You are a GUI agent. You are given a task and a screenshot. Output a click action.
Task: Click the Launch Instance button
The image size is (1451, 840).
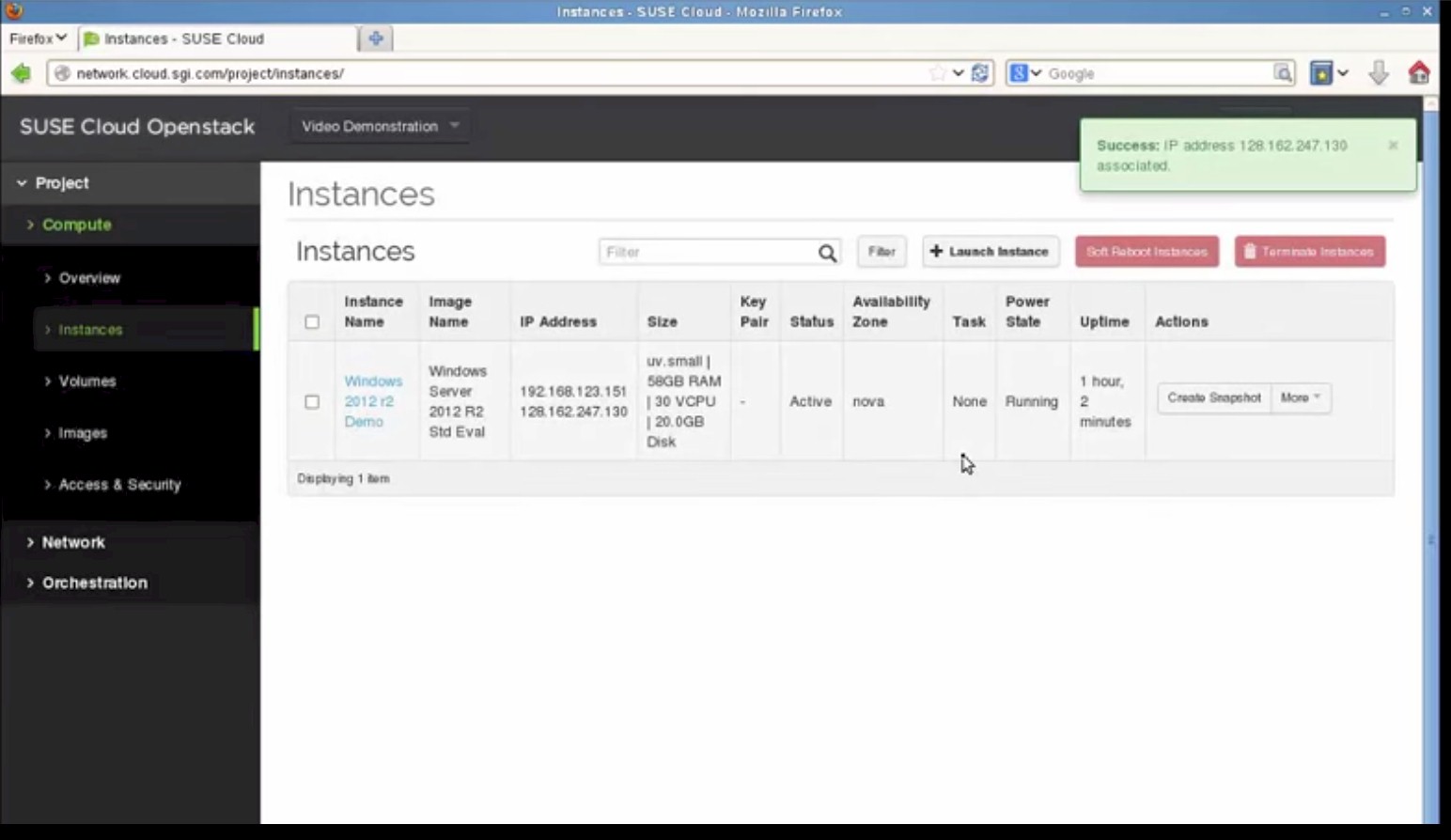click(991, 252)
